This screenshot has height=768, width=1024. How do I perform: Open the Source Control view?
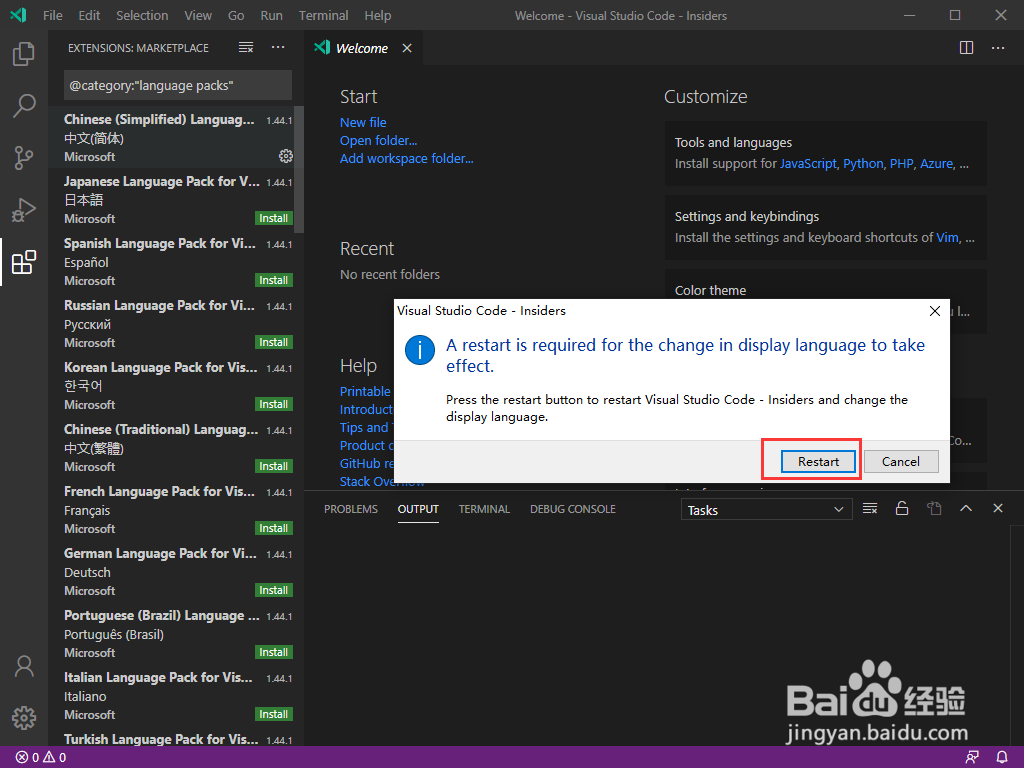pos(24,157)
